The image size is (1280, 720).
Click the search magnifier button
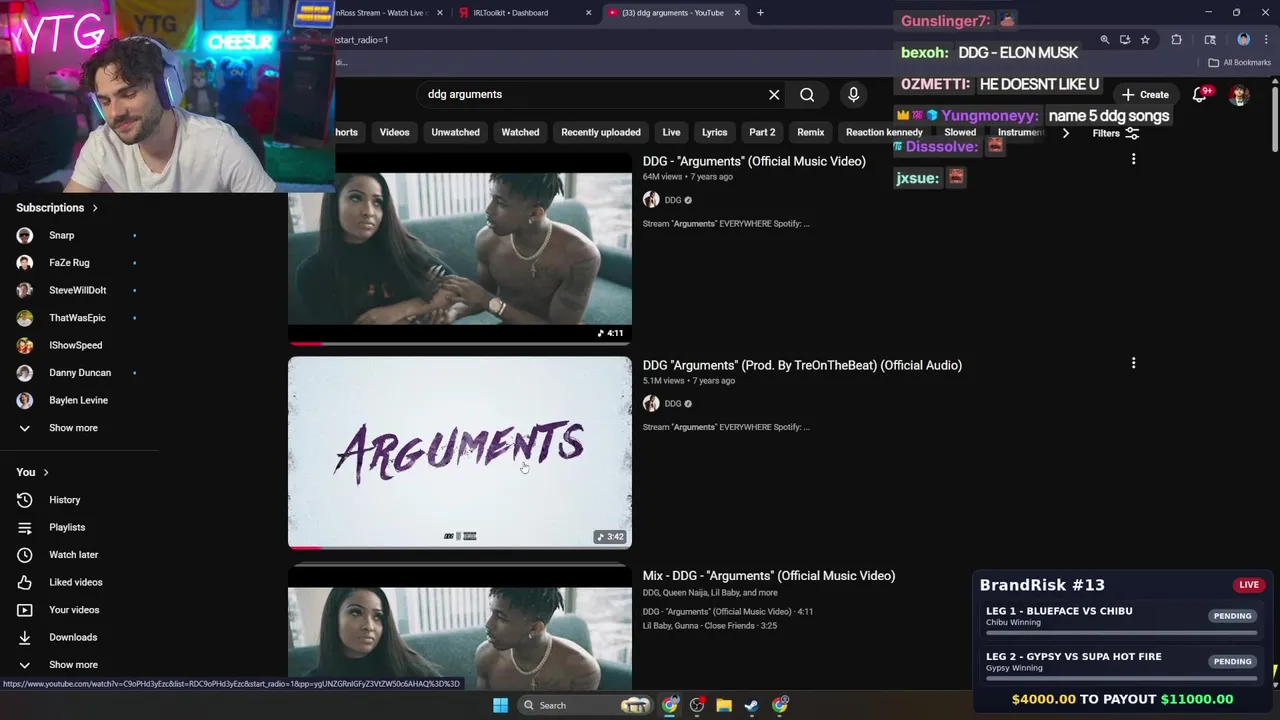coord(807,94)
